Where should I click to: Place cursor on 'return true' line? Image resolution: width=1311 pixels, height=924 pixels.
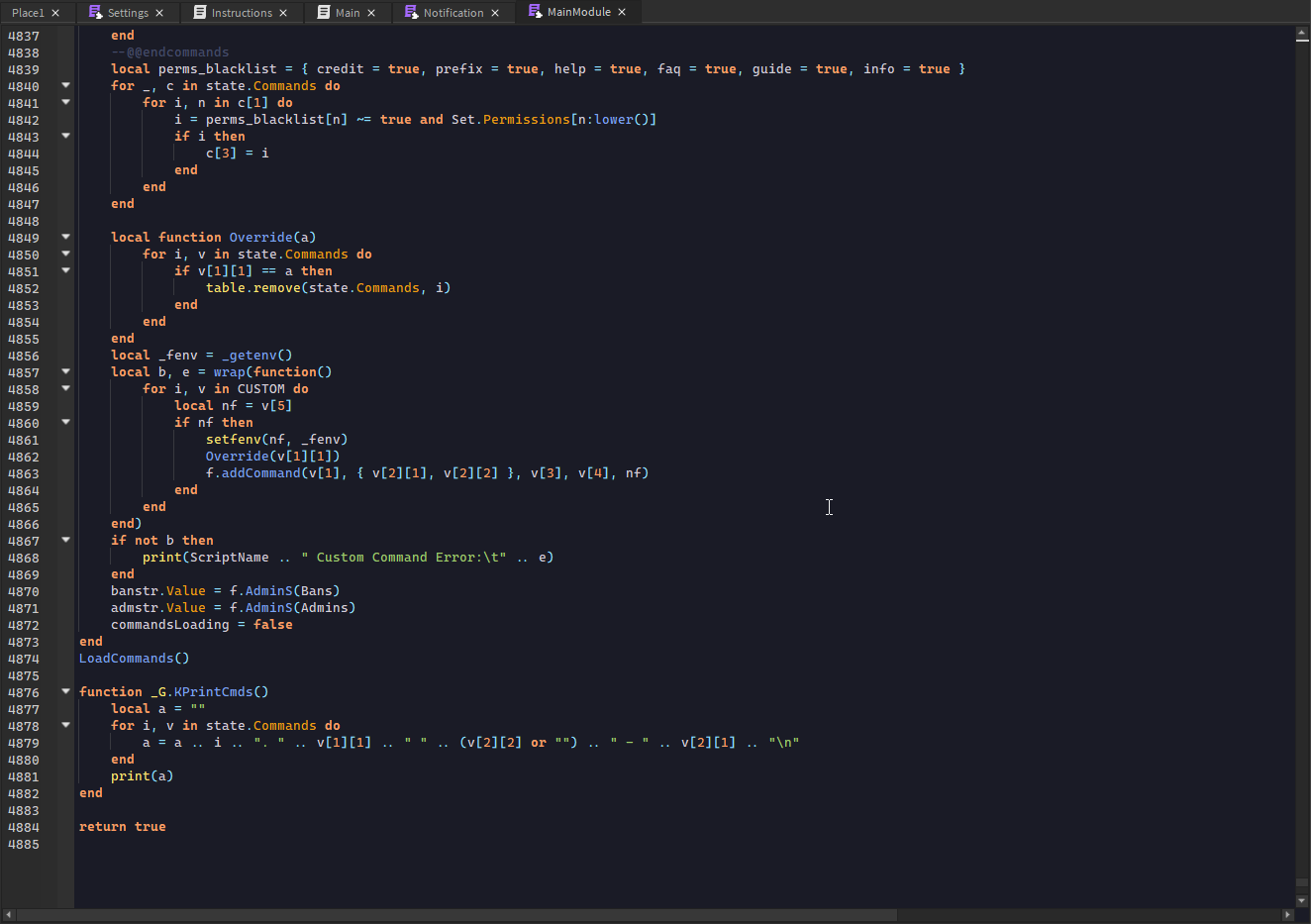tap(123, 827)
